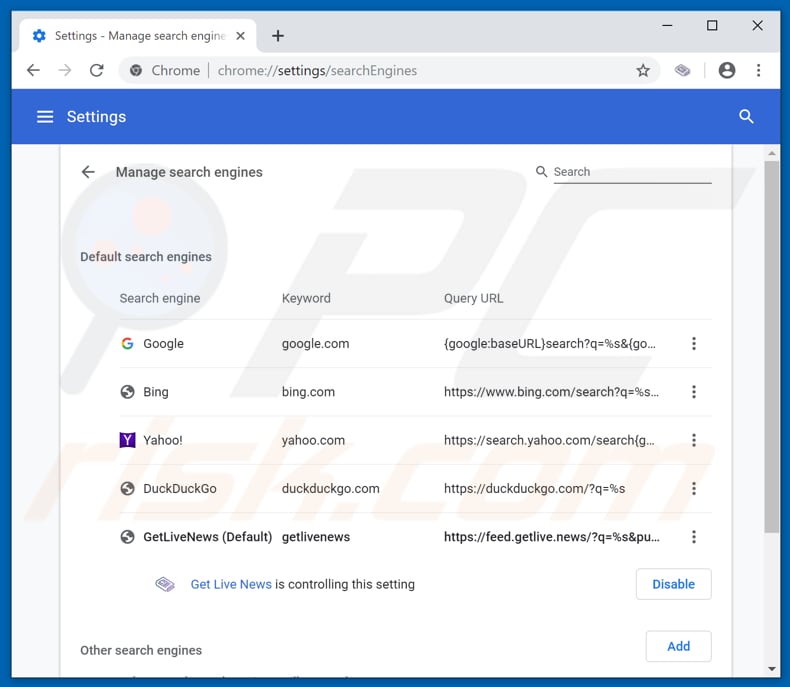Select the Settings - Manage search engines tab
The width and height of the screenshot is (790, 687).
pos(138,36)
